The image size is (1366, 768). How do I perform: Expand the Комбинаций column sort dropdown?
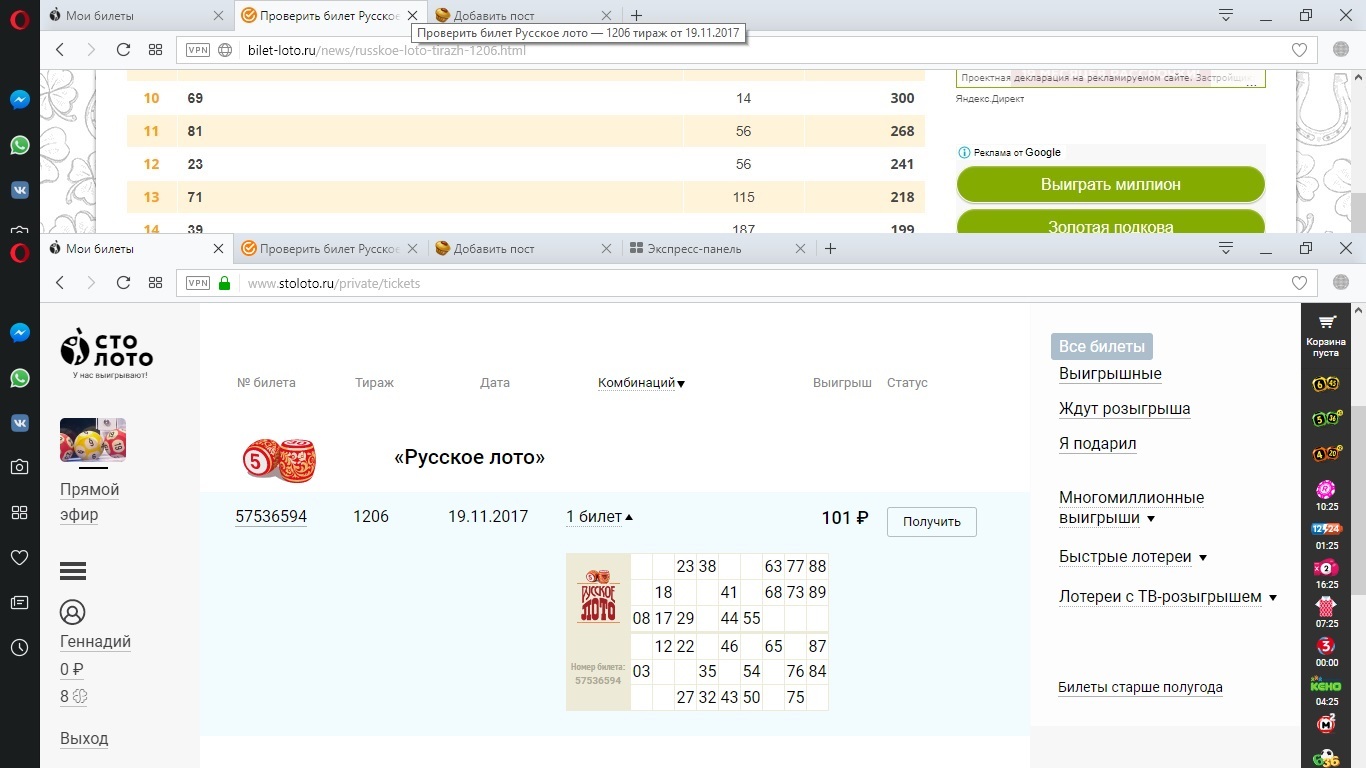[x=641, y=383]
